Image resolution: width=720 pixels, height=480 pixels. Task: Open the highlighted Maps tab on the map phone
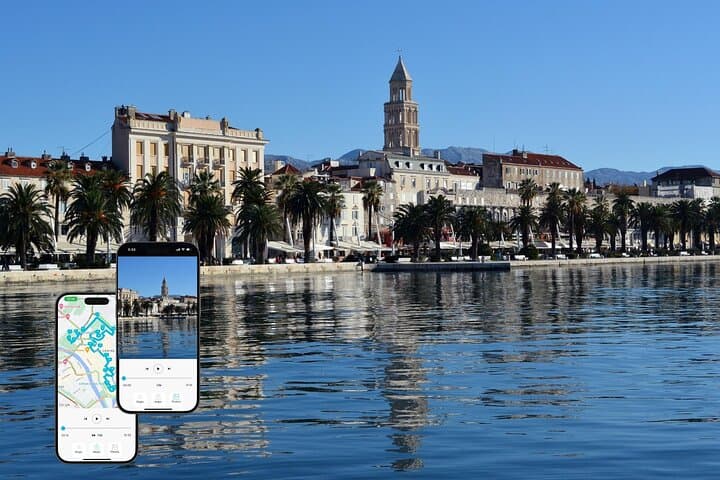(x=96, y=448)
